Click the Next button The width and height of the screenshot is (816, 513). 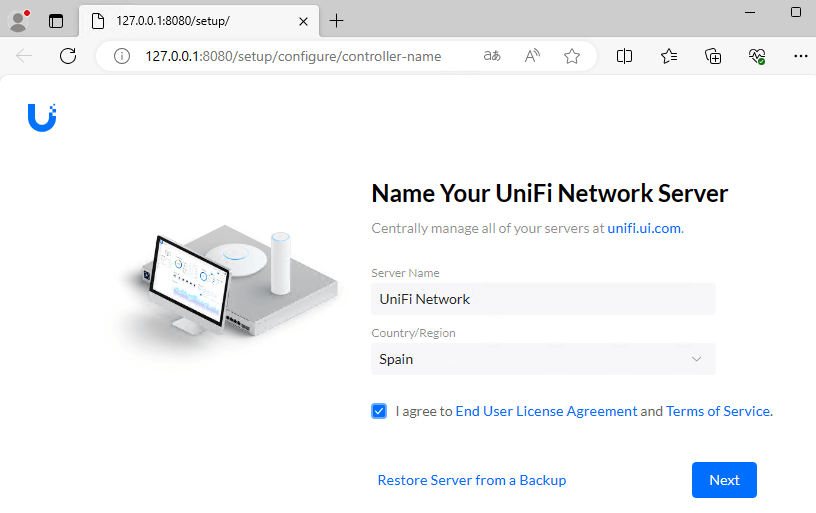click(x=724, y=480)
